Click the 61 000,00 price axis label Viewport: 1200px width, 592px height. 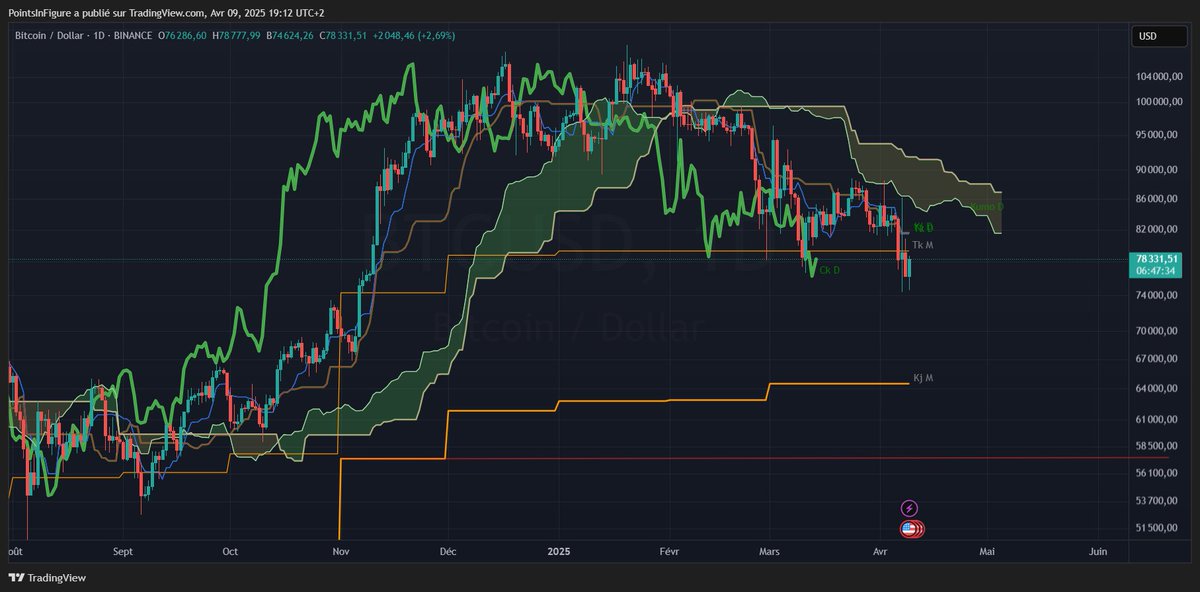[x=1159, y=419]
